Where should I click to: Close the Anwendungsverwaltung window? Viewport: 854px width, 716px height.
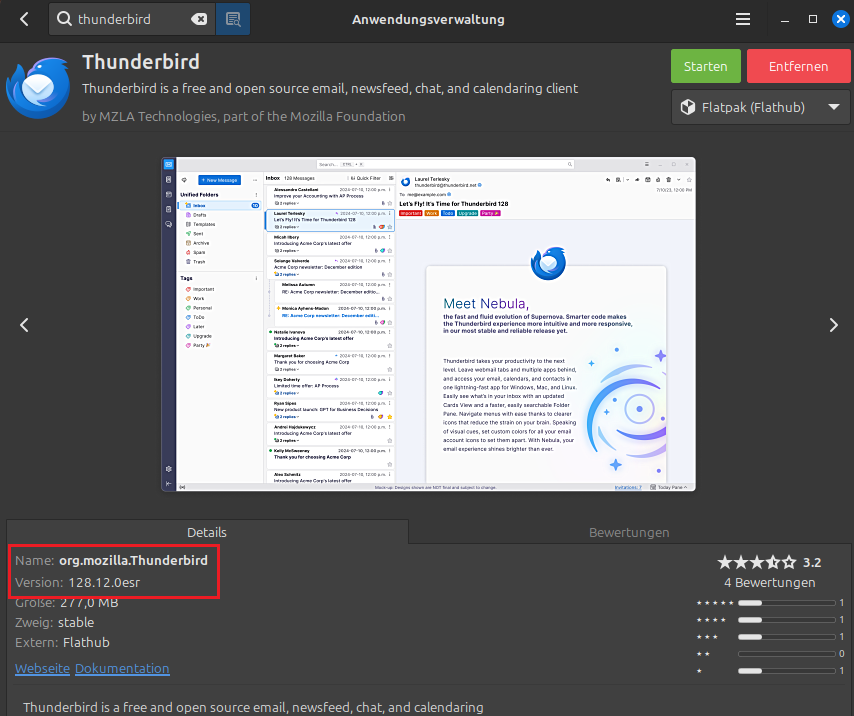840,20
